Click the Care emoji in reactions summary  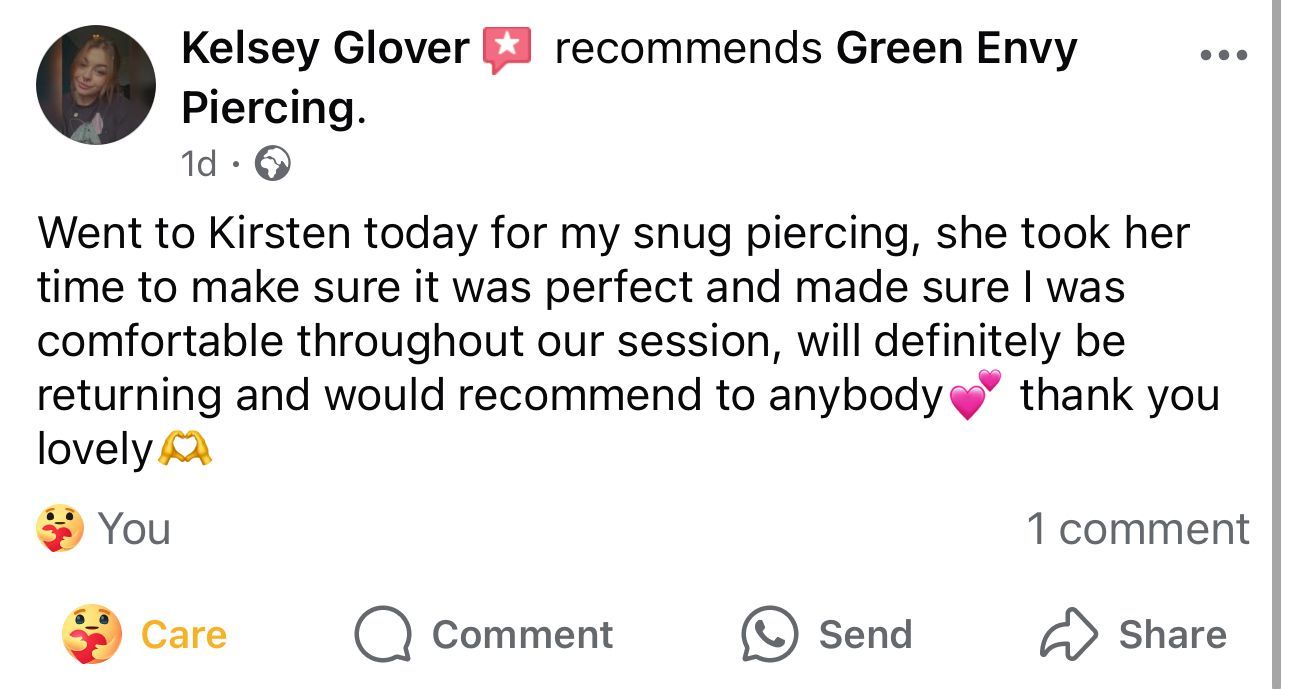pyautogui.click(x=60, y=529)
